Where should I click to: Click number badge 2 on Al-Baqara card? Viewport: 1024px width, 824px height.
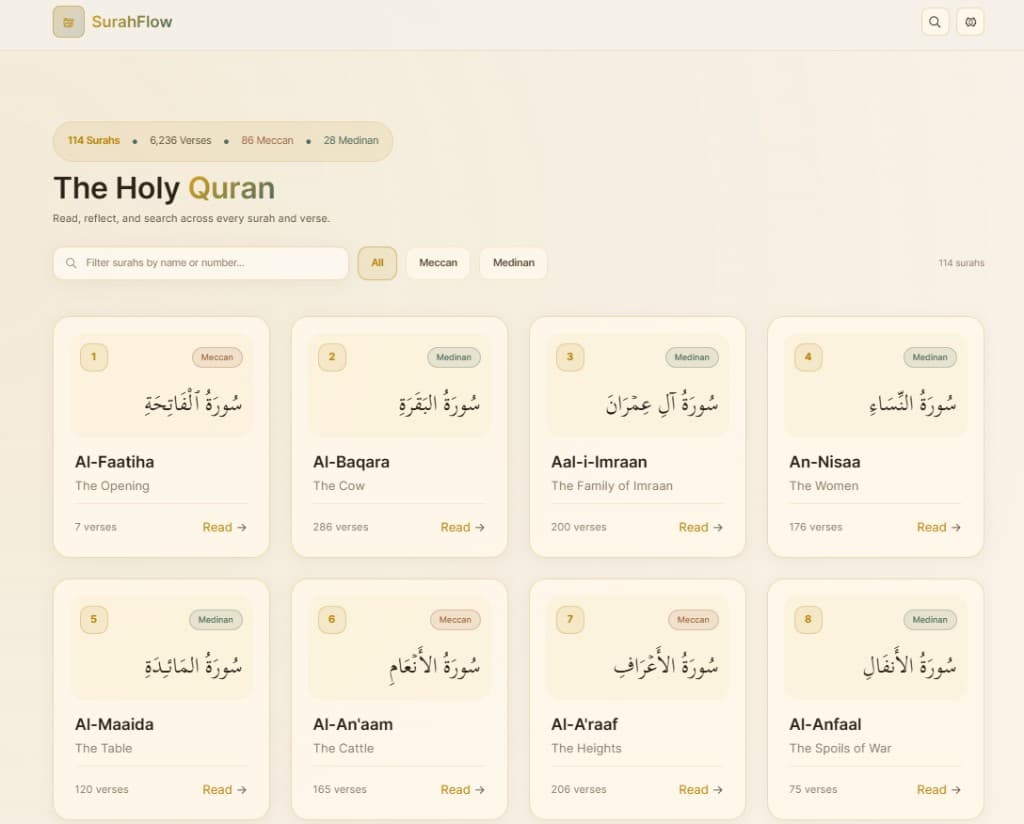point(332,357)
